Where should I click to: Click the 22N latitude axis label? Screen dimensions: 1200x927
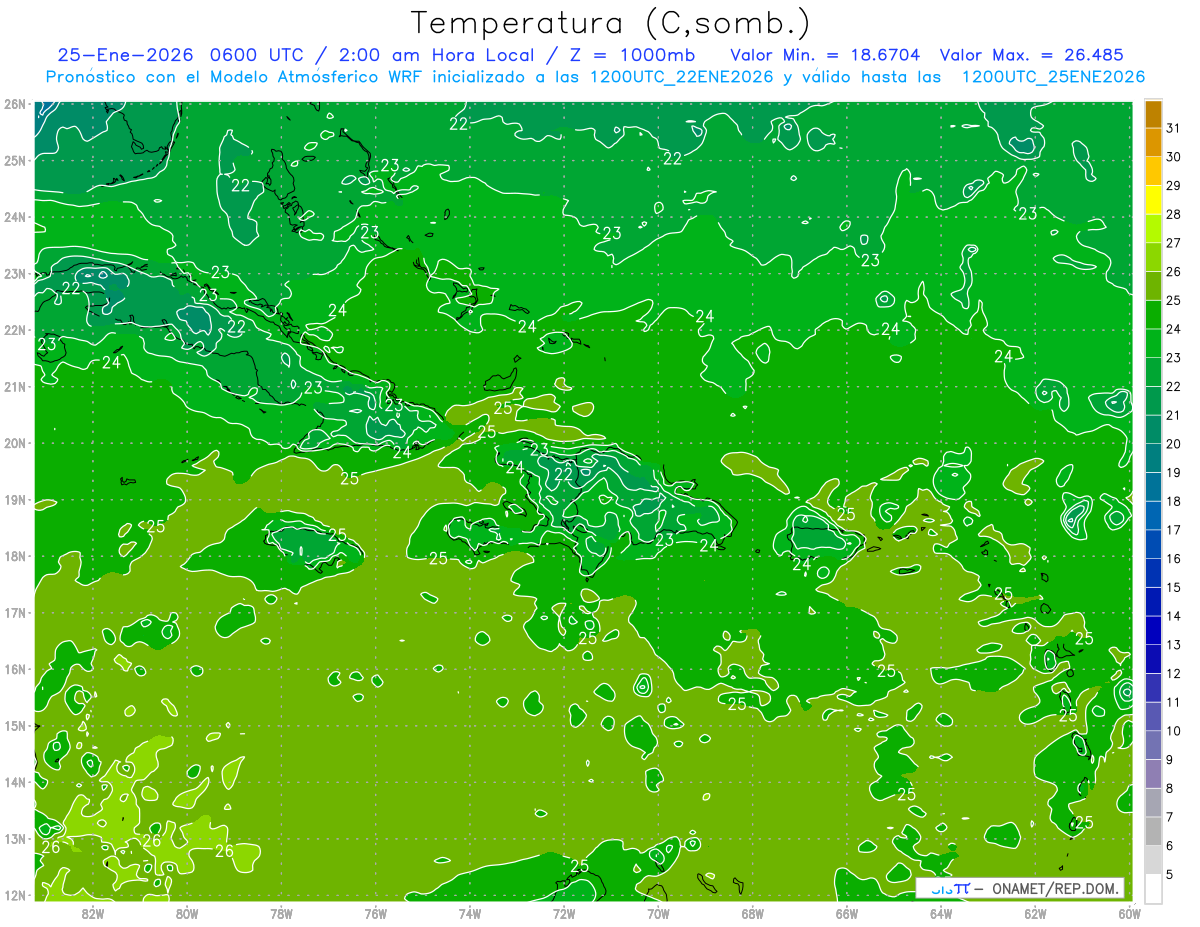[x=15, y=330]
